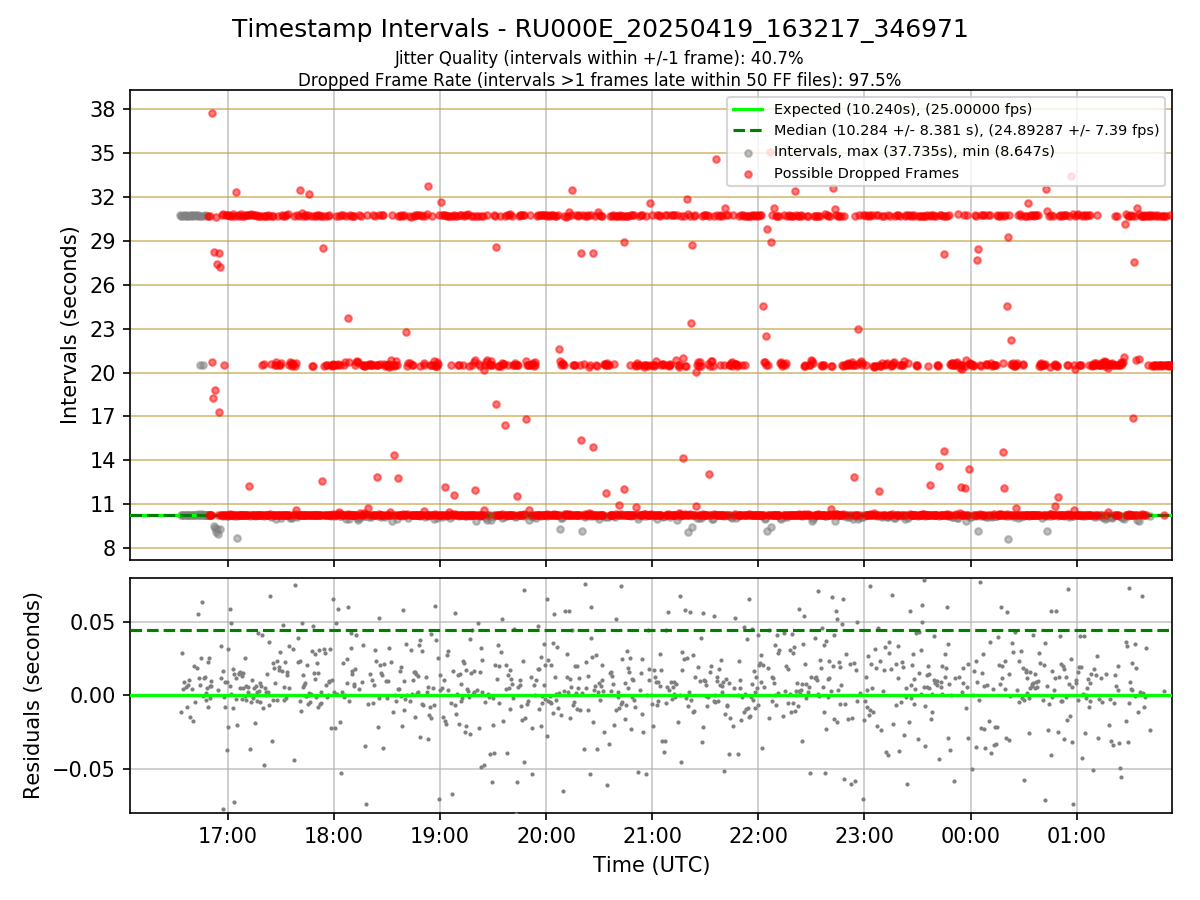This screenshot has width=1200, height=900.
Task: Click the red dot marker in the legend
Action: (x=749, y=173)
